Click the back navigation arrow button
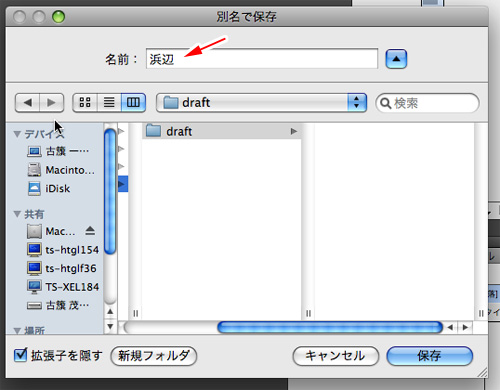This screenshot has height=390, width=500. coord(28,103)
